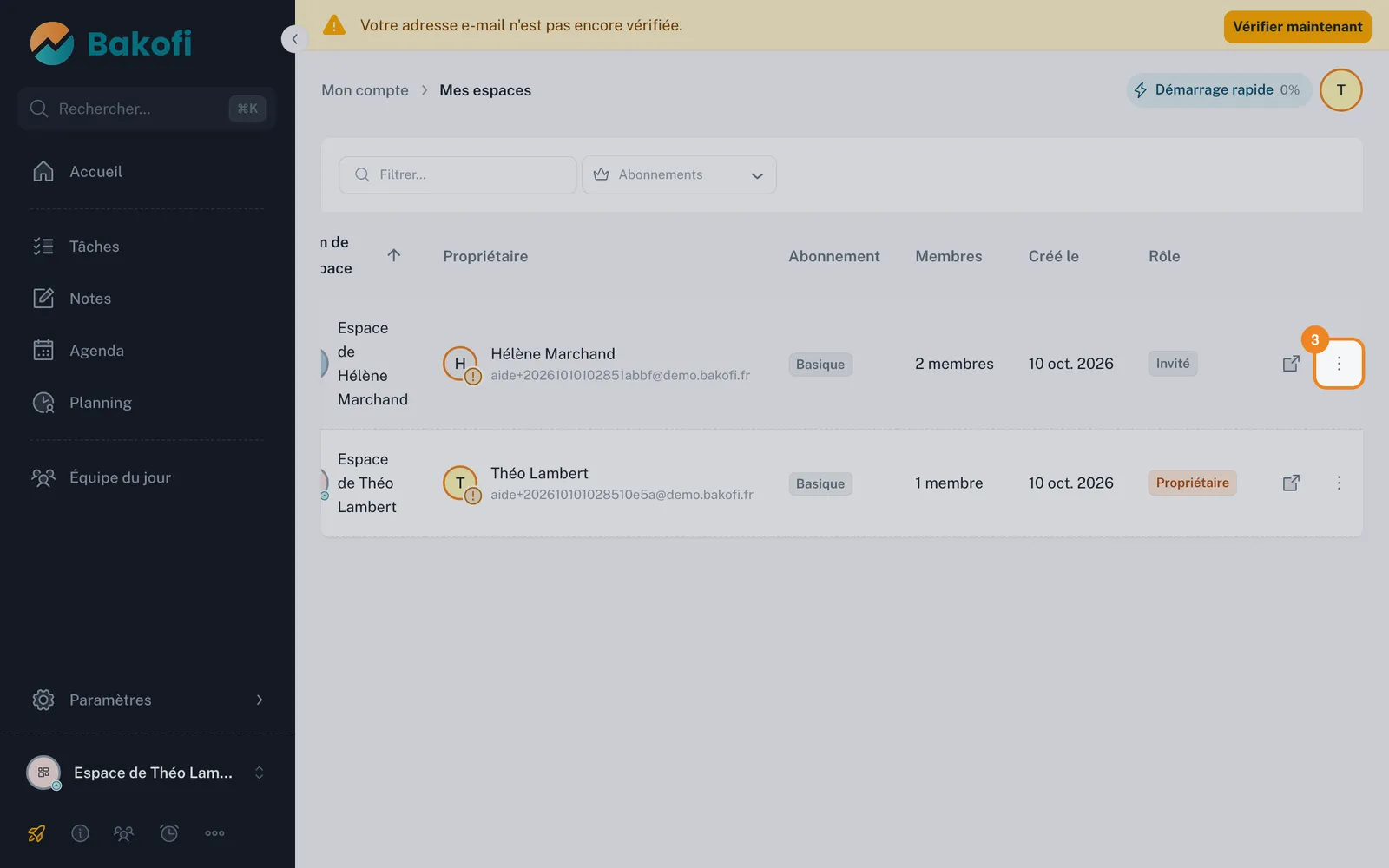Click Théo Lambert's avatar T in the table
The height and width of the screenshot is (868, 1389).
[460, 483]
